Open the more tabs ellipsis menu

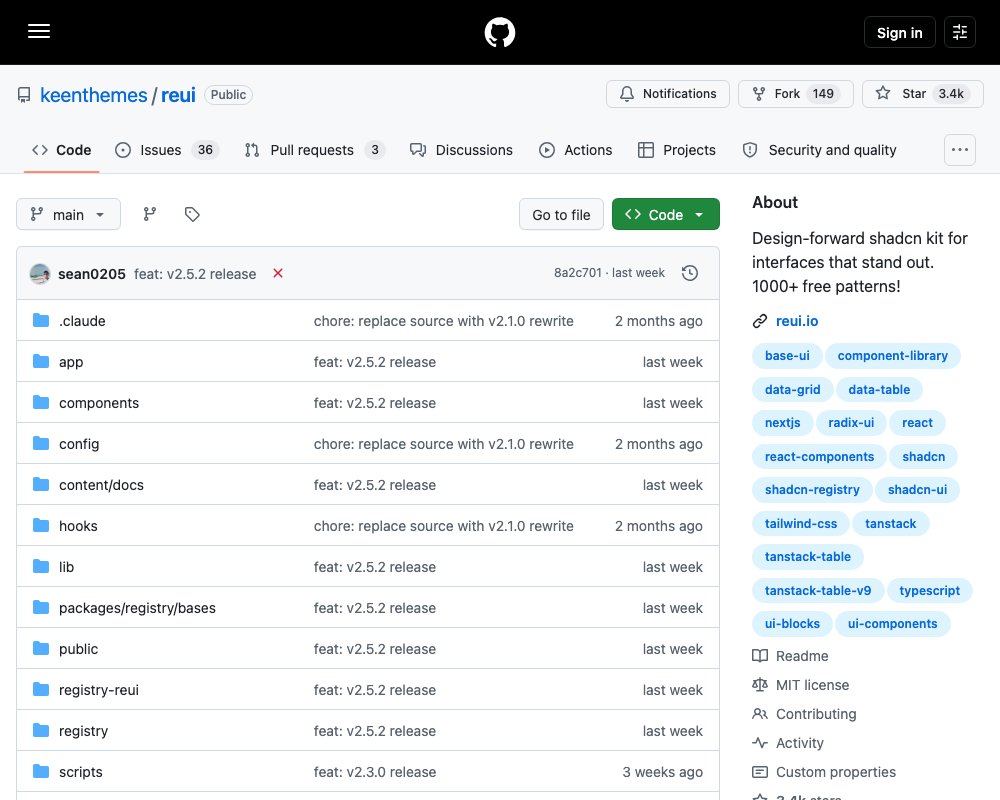pos(959,150)
